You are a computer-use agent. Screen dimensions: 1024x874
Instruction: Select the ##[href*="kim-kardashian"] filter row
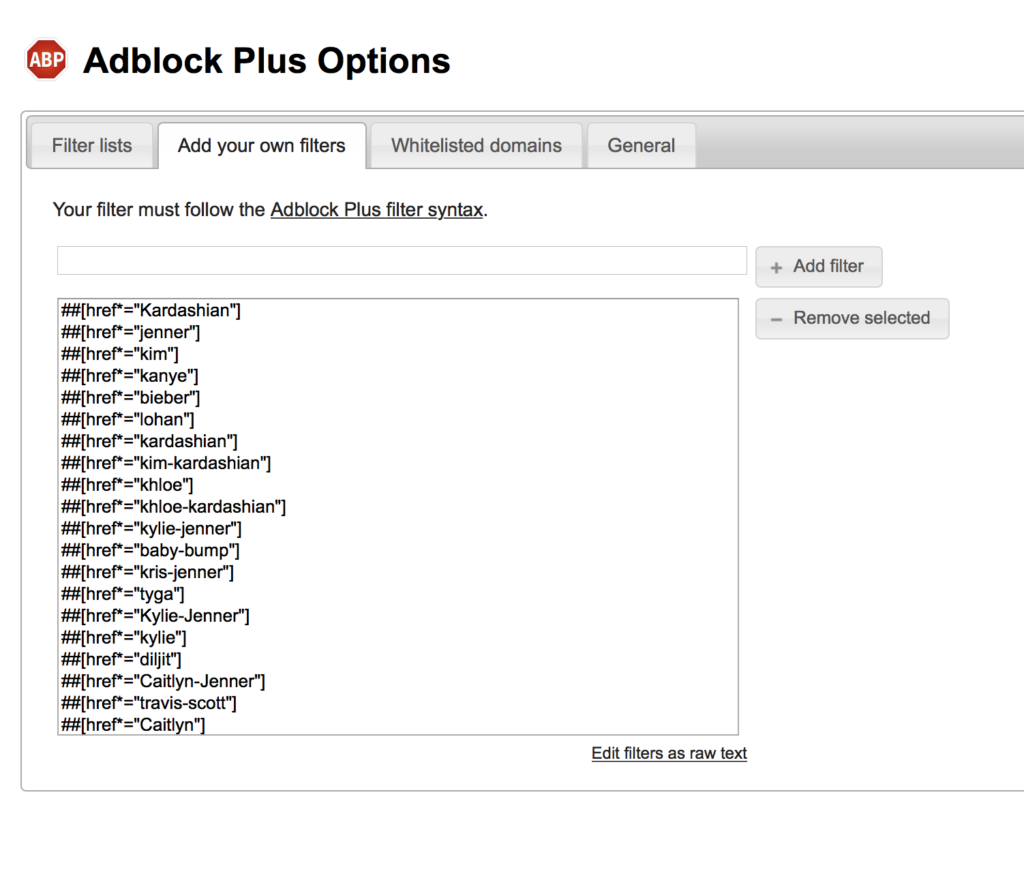point(398,463)
